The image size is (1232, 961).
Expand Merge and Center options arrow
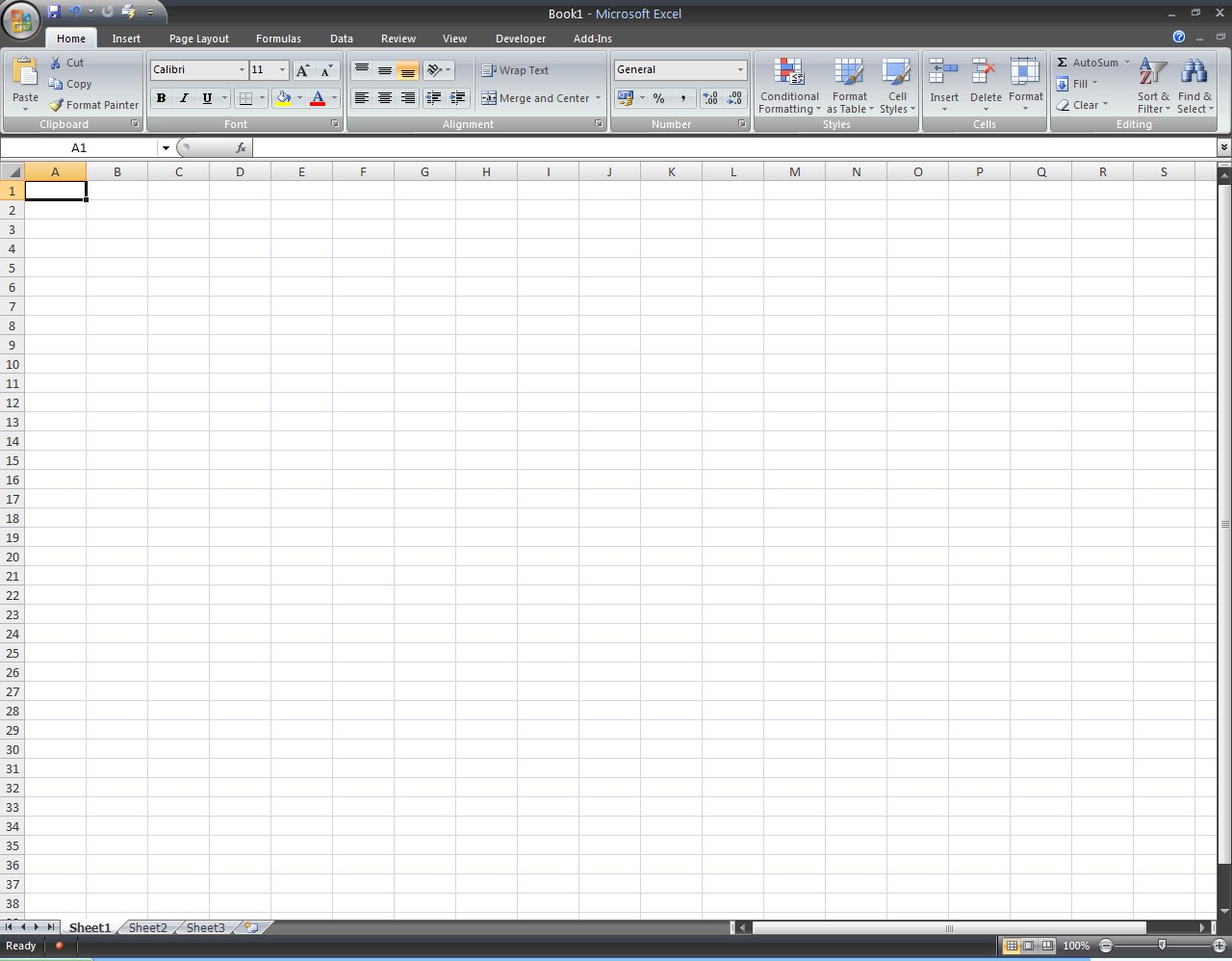pos(598,98)
